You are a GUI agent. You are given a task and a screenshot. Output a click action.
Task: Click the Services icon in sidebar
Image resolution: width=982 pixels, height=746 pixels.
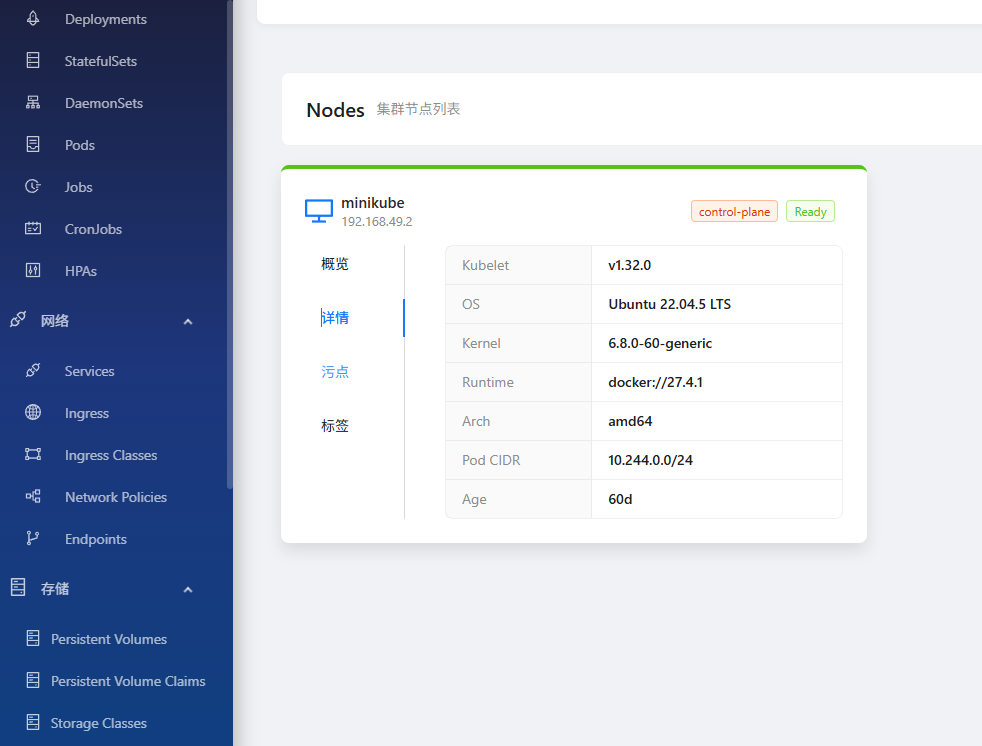[x=33, y=370]
